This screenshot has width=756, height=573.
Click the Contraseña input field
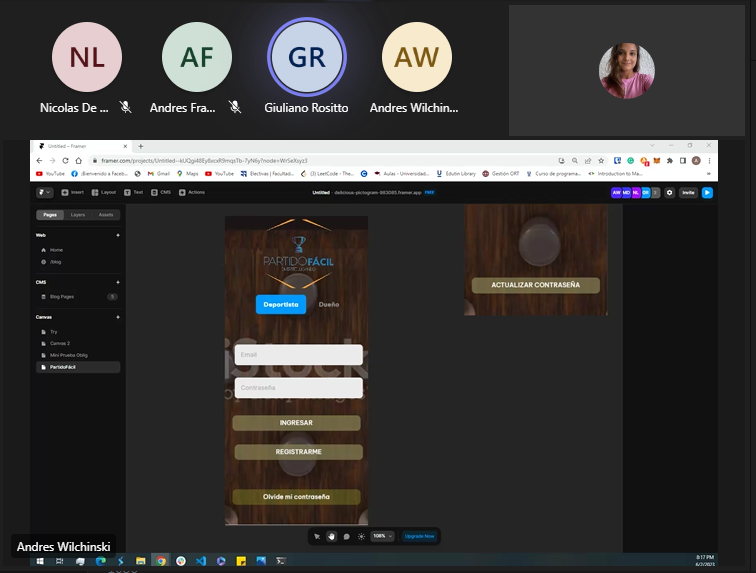click(x=298, y=388)
